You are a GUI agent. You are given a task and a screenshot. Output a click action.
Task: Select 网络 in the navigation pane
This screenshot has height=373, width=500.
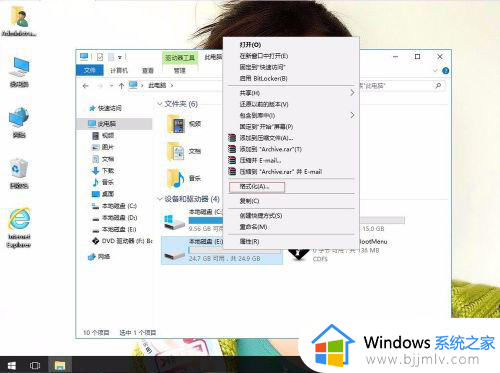pos(104,256)
